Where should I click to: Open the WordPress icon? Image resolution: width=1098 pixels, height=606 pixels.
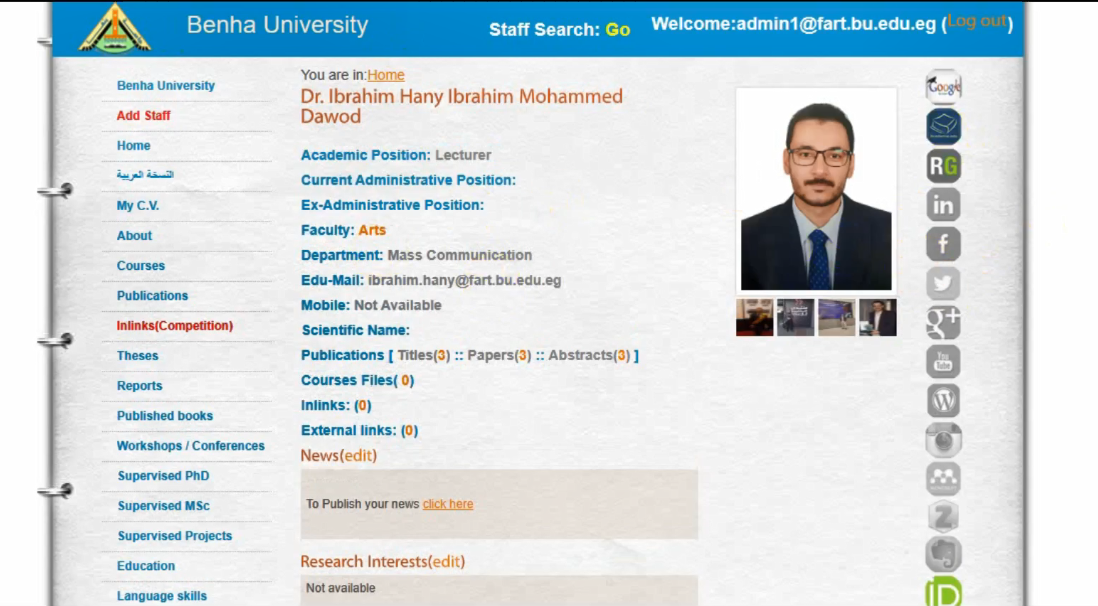[943, 401]
